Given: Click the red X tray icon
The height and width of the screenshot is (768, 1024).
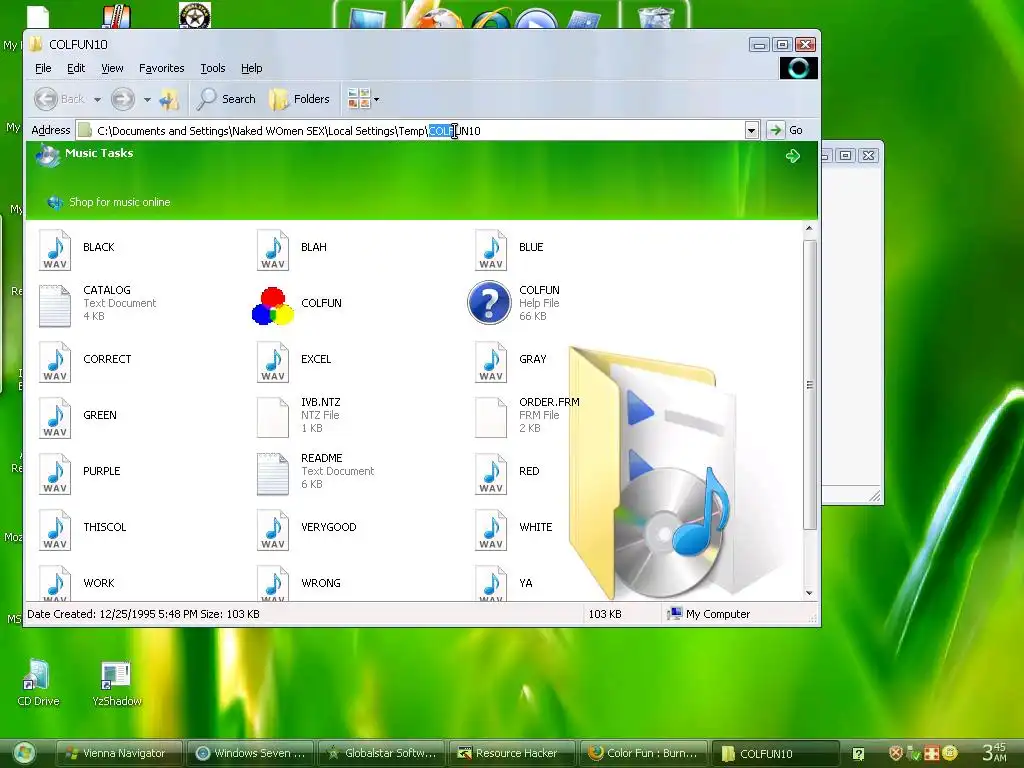Looking at the screenshot, I should 896,754.
